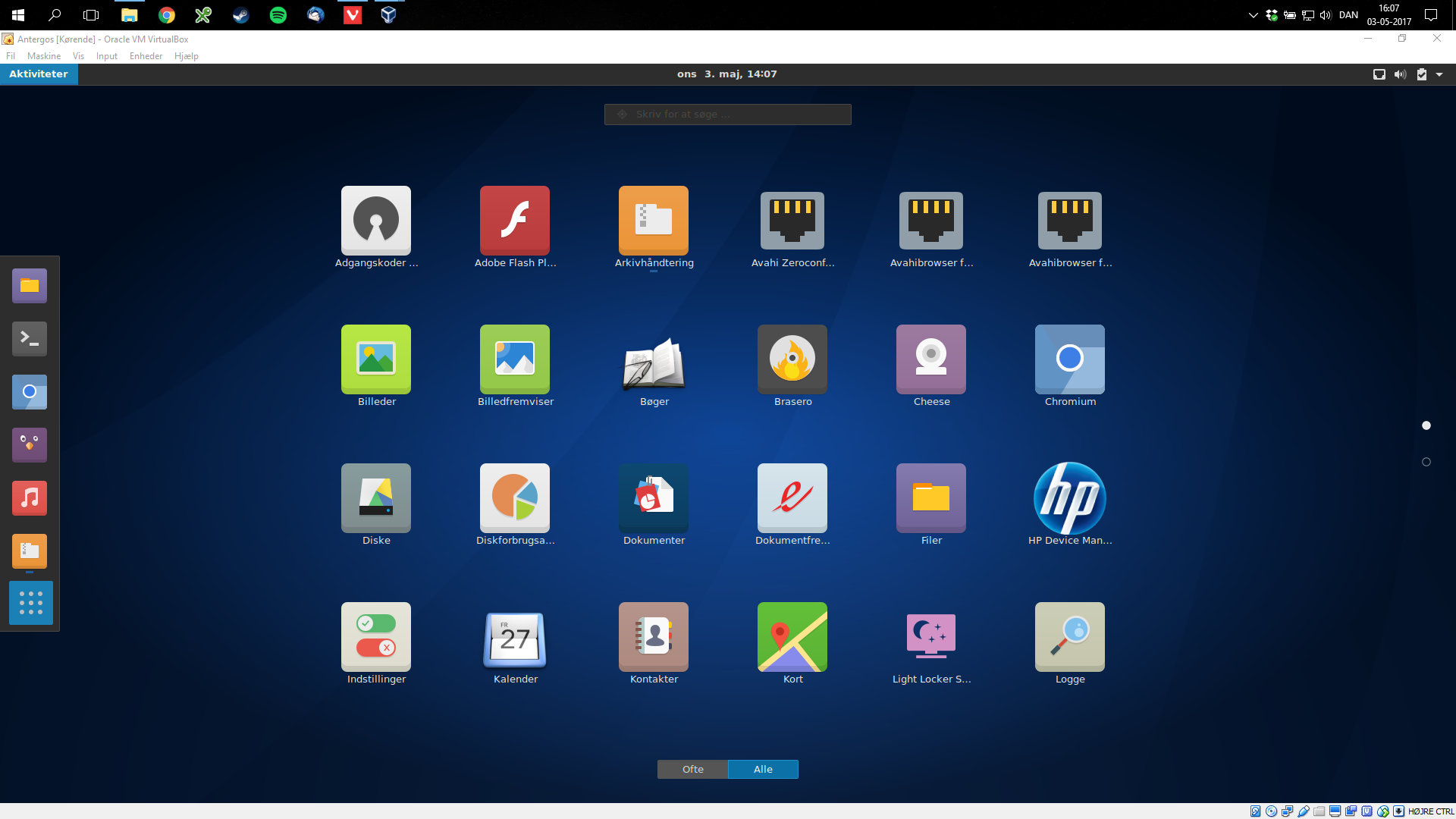Open the VirtualBox Maskine menu
The image size is (1456, 819).
(x=44, y=56)
